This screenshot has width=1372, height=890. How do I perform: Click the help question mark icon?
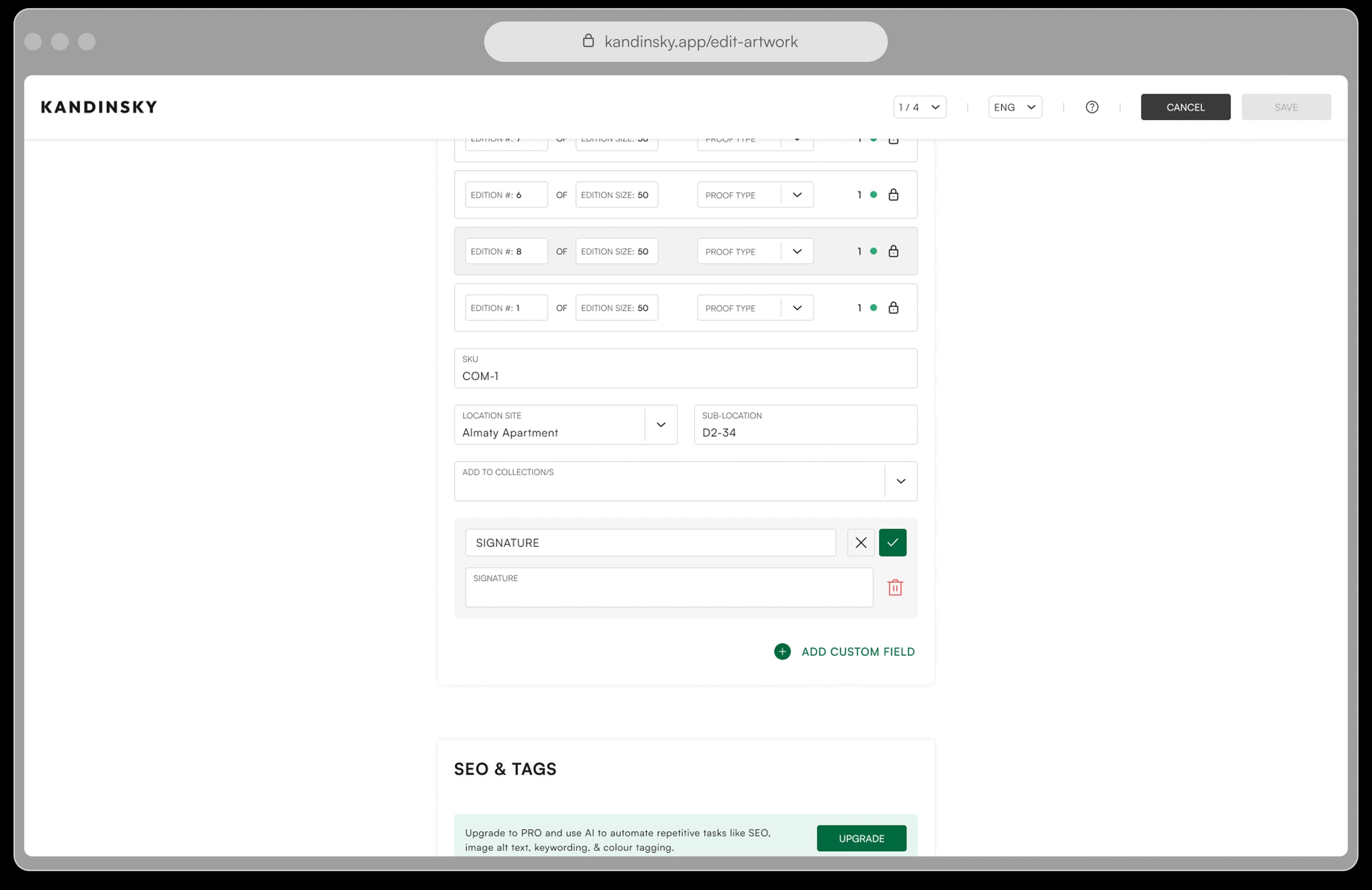[x=1092, y=107]
